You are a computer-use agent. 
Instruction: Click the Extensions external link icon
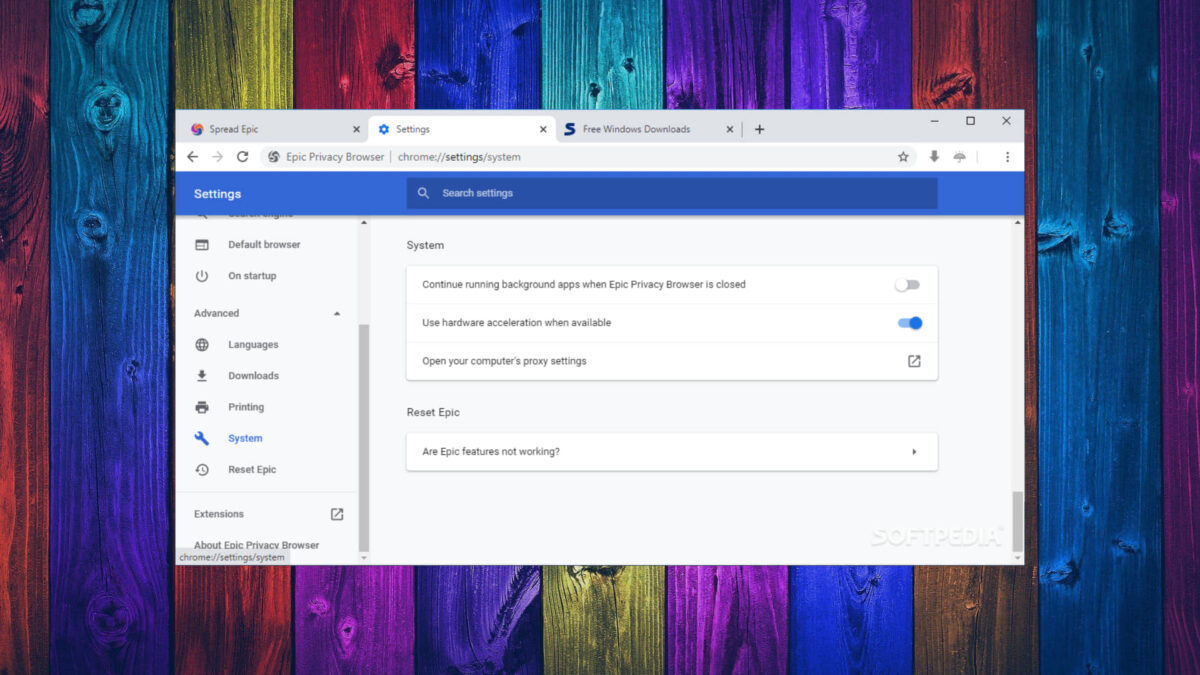click(337, 514)
